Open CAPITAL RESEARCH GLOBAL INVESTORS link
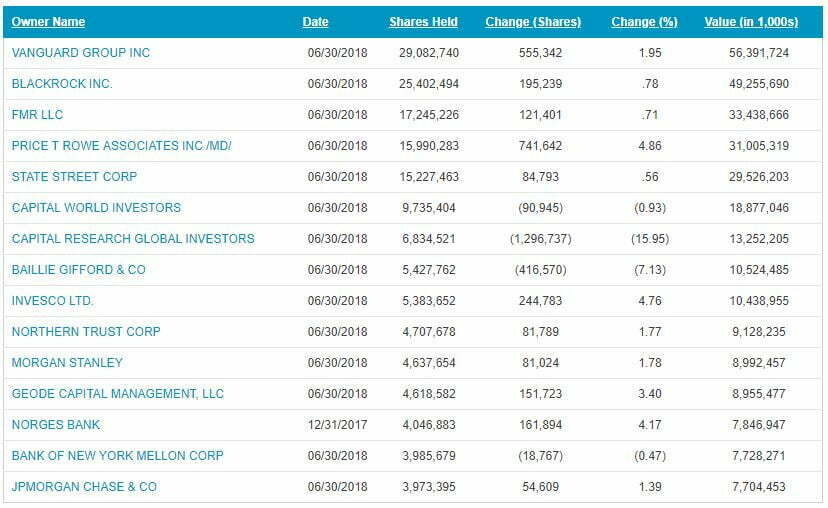Viewport: 828px width, 508px height. coord(133,239)
